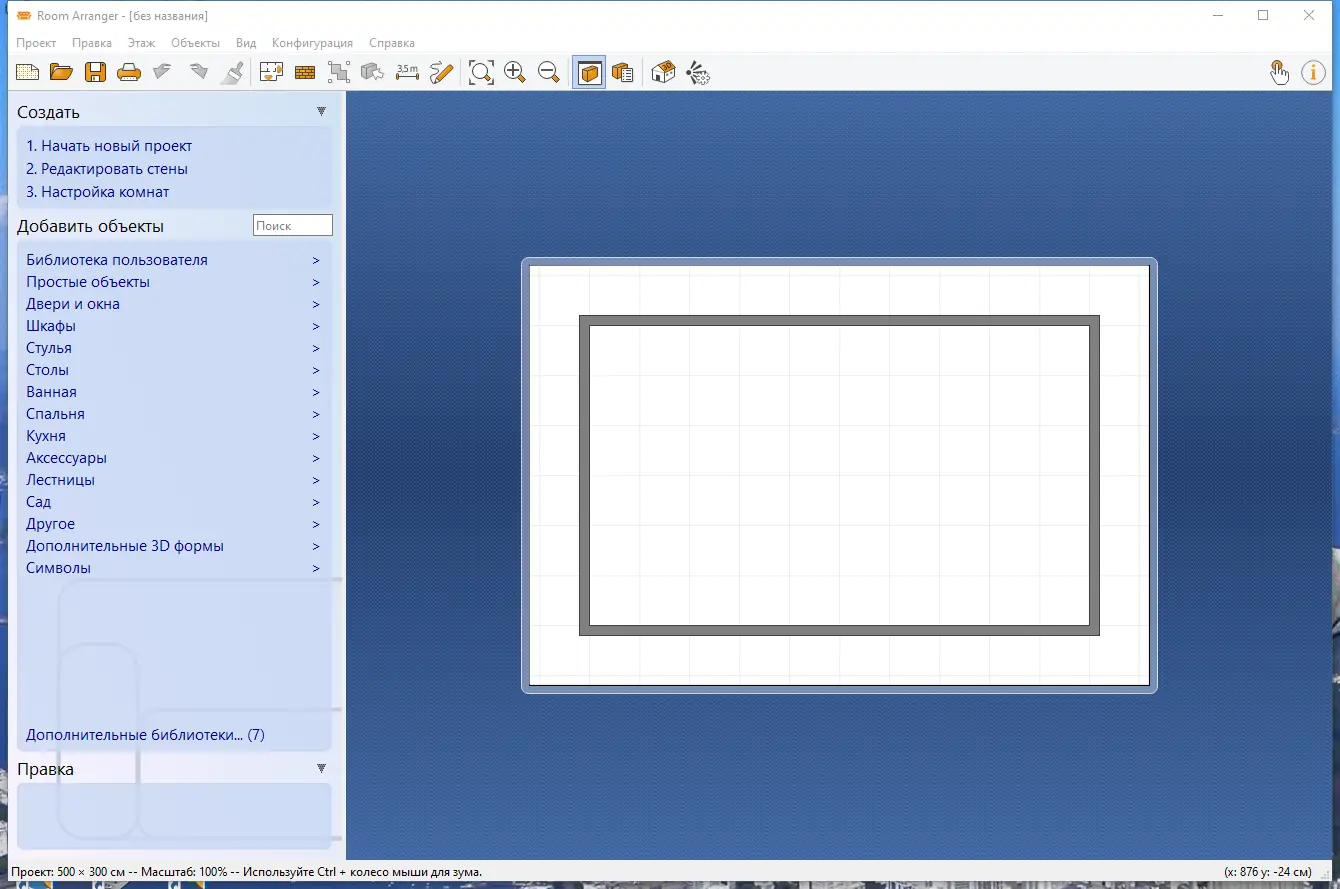Click the zoom in magnifier icon
The image size is (1340, 889).
[515, 72]
